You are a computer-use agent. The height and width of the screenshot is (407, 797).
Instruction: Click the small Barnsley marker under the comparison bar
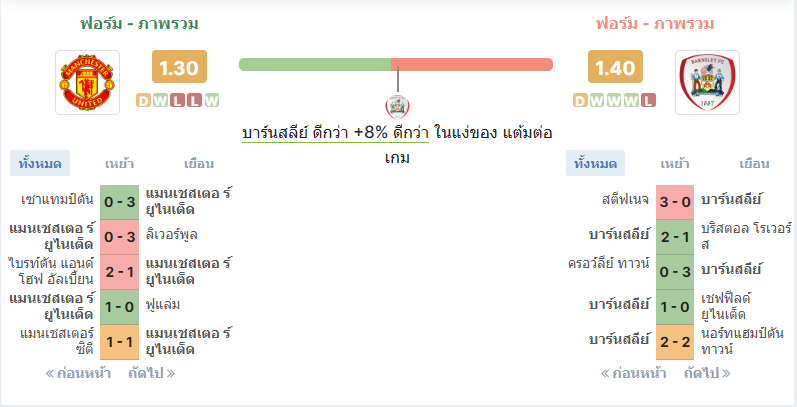click(397, 107)
